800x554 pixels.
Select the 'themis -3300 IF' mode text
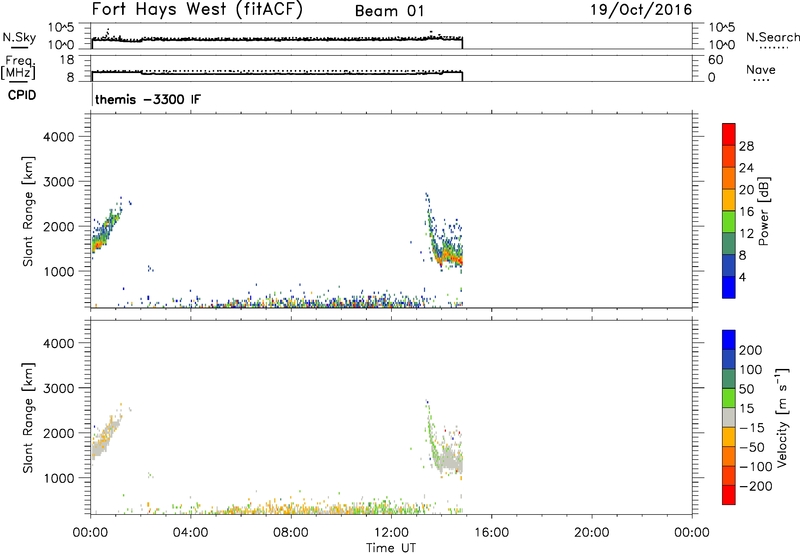point(148,99)
